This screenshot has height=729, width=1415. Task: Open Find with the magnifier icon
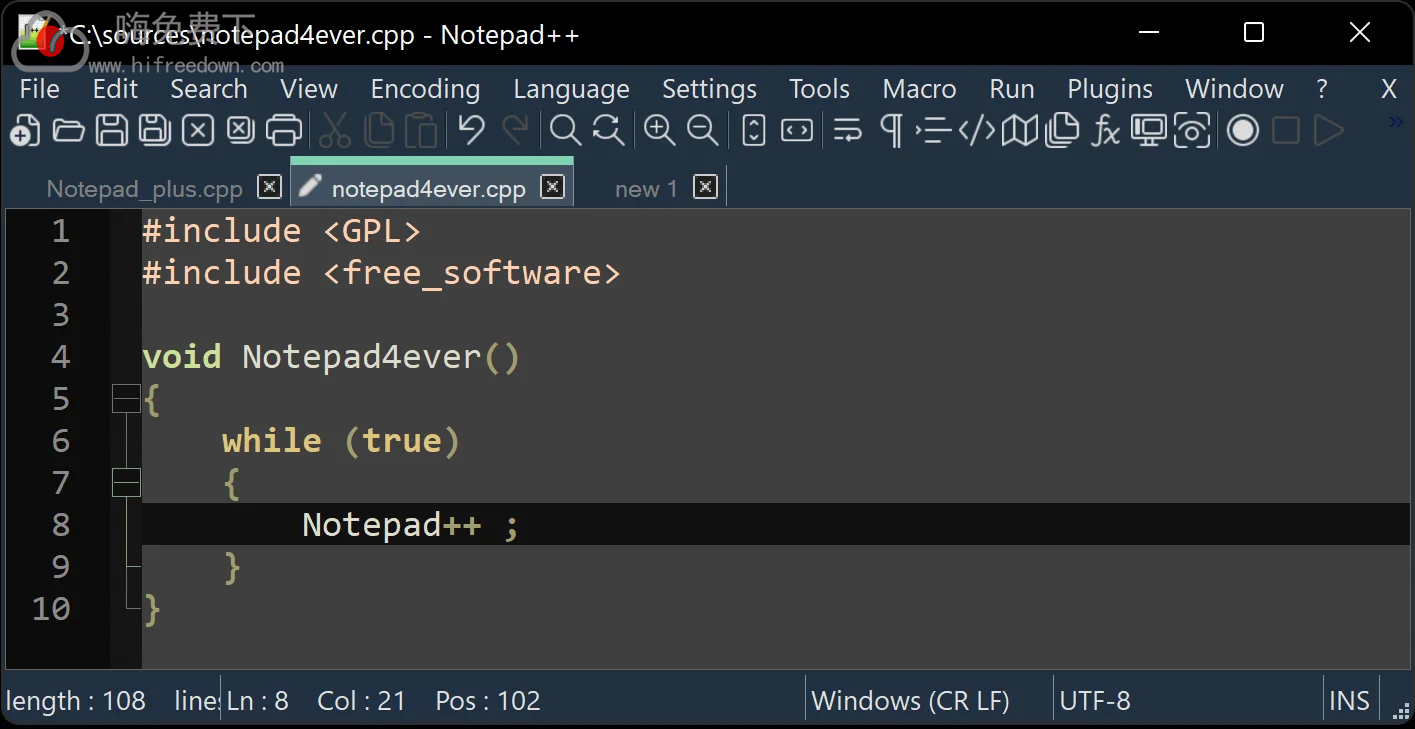click(565, 130)
